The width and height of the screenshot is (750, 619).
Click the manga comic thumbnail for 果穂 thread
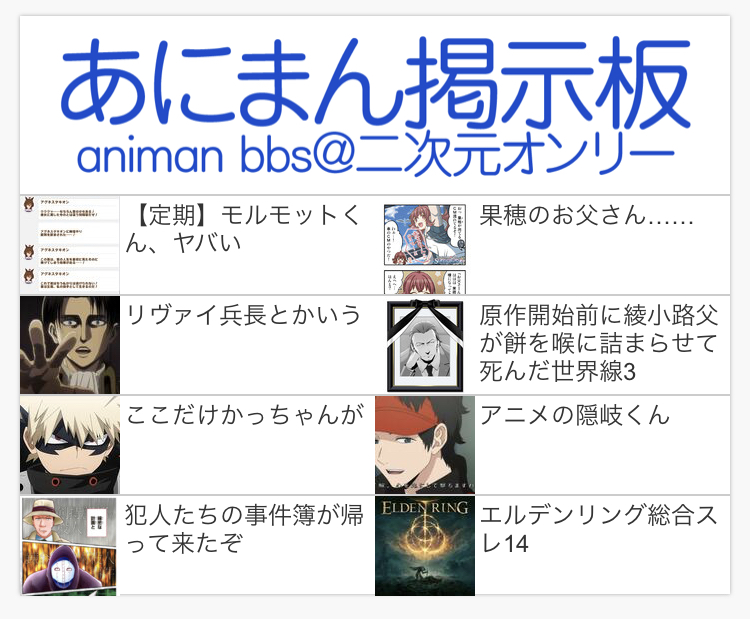coord(425,248)
